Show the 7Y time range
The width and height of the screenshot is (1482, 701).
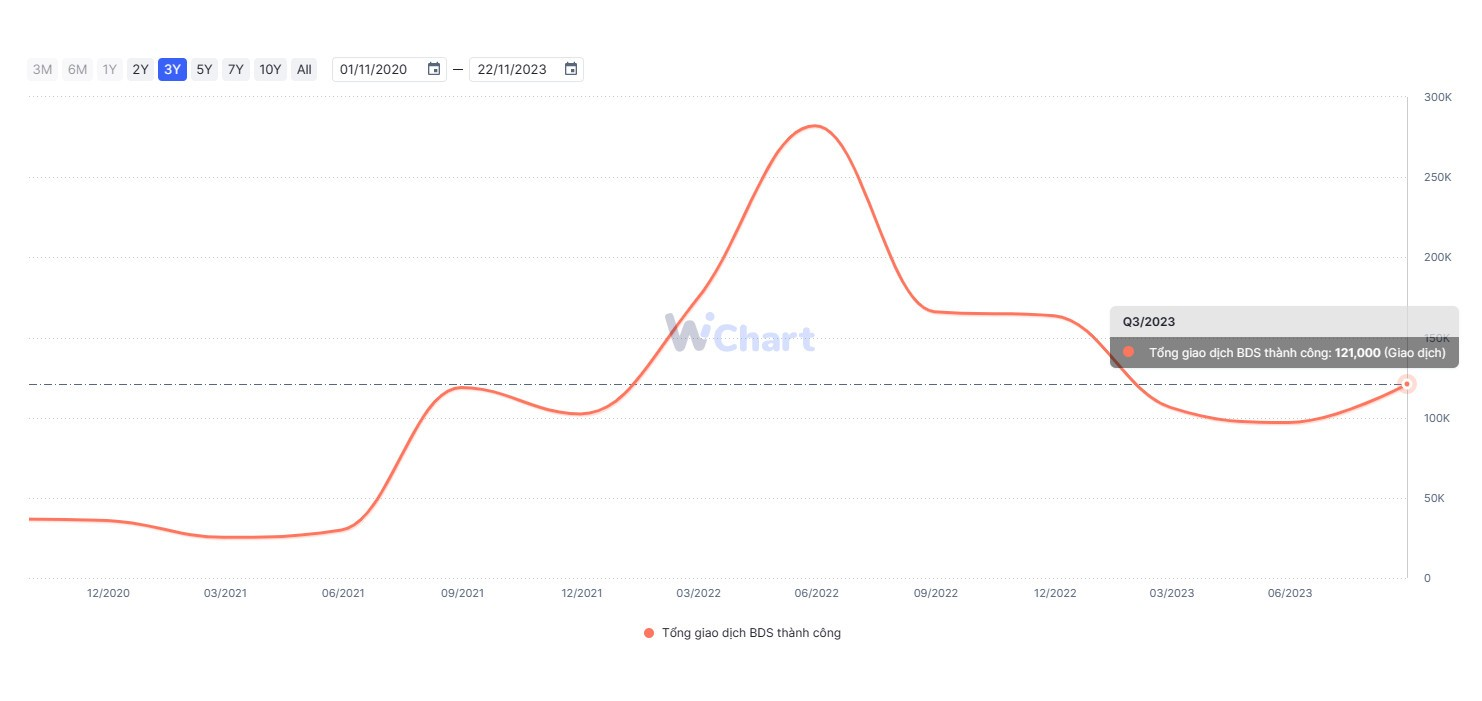pos(236,69)
